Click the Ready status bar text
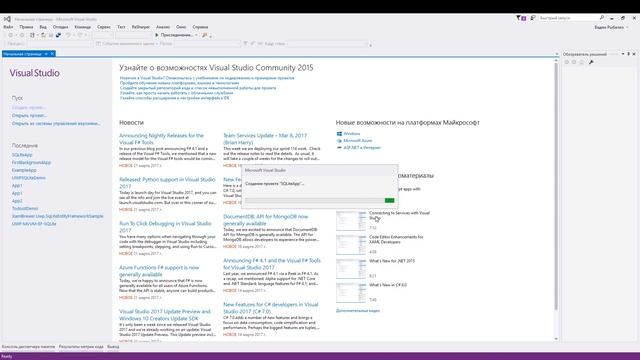 (7, 356)
